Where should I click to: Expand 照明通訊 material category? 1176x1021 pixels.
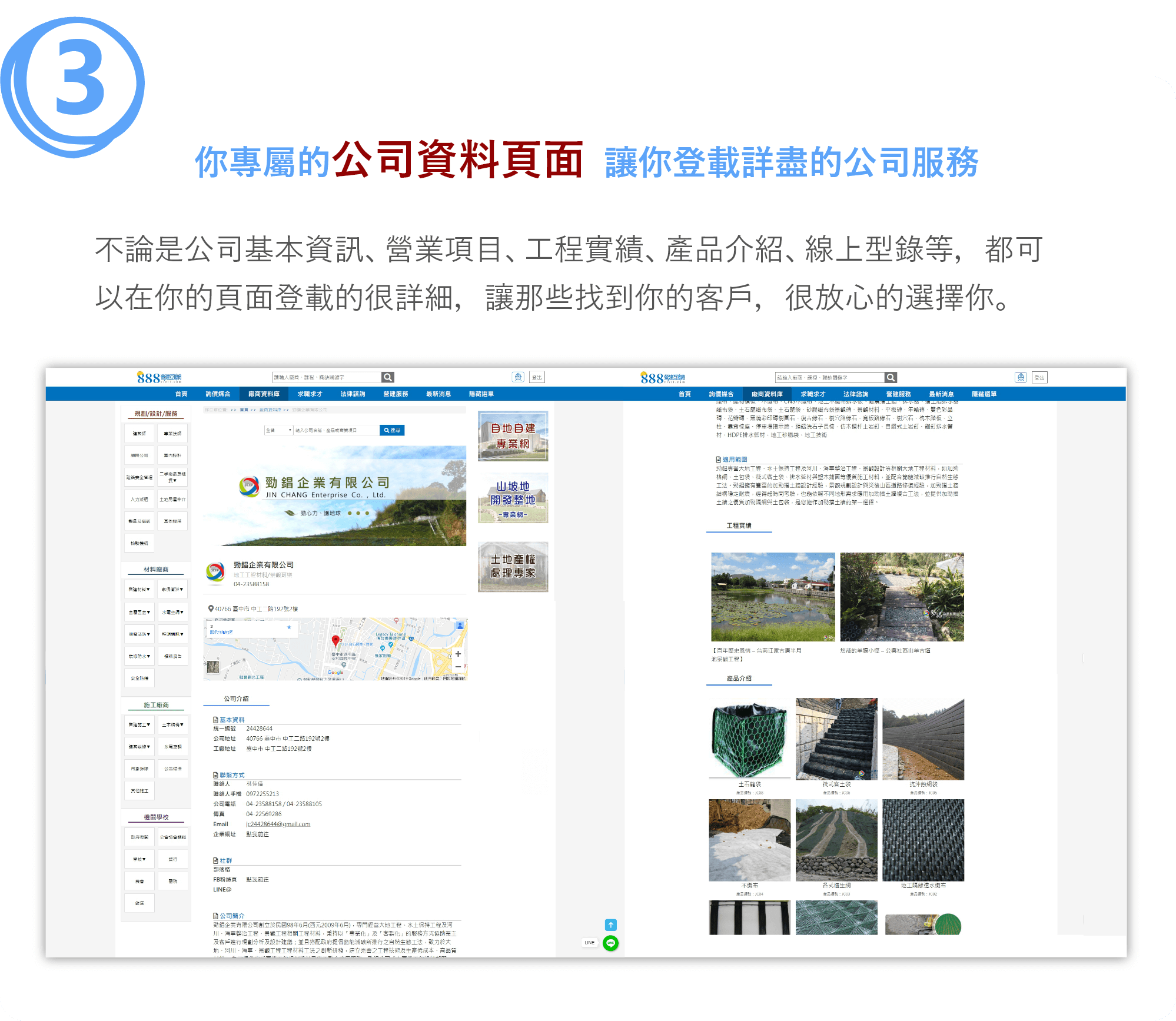[172, 634]
